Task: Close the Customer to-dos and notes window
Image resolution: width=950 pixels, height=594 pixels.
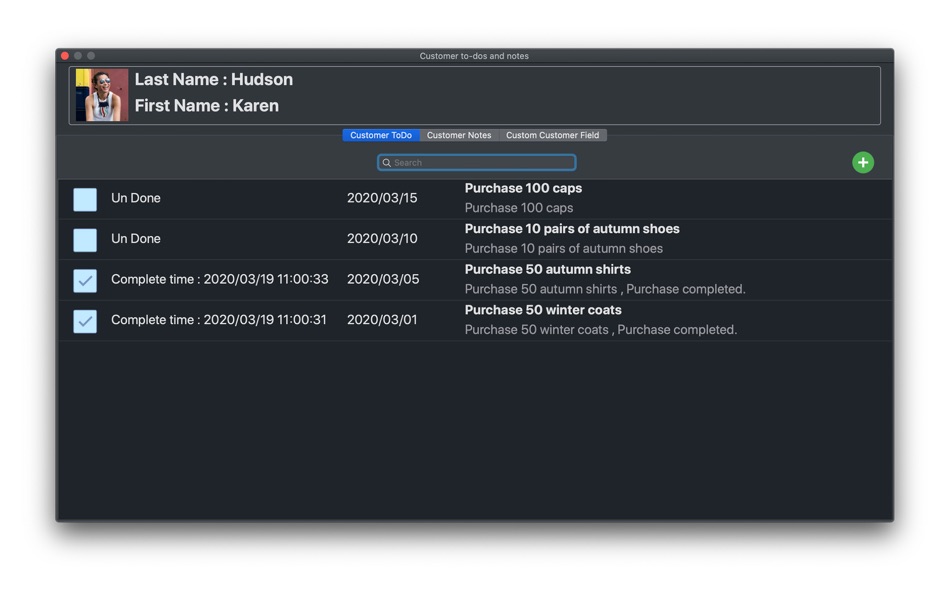Action: click(65, 56)
